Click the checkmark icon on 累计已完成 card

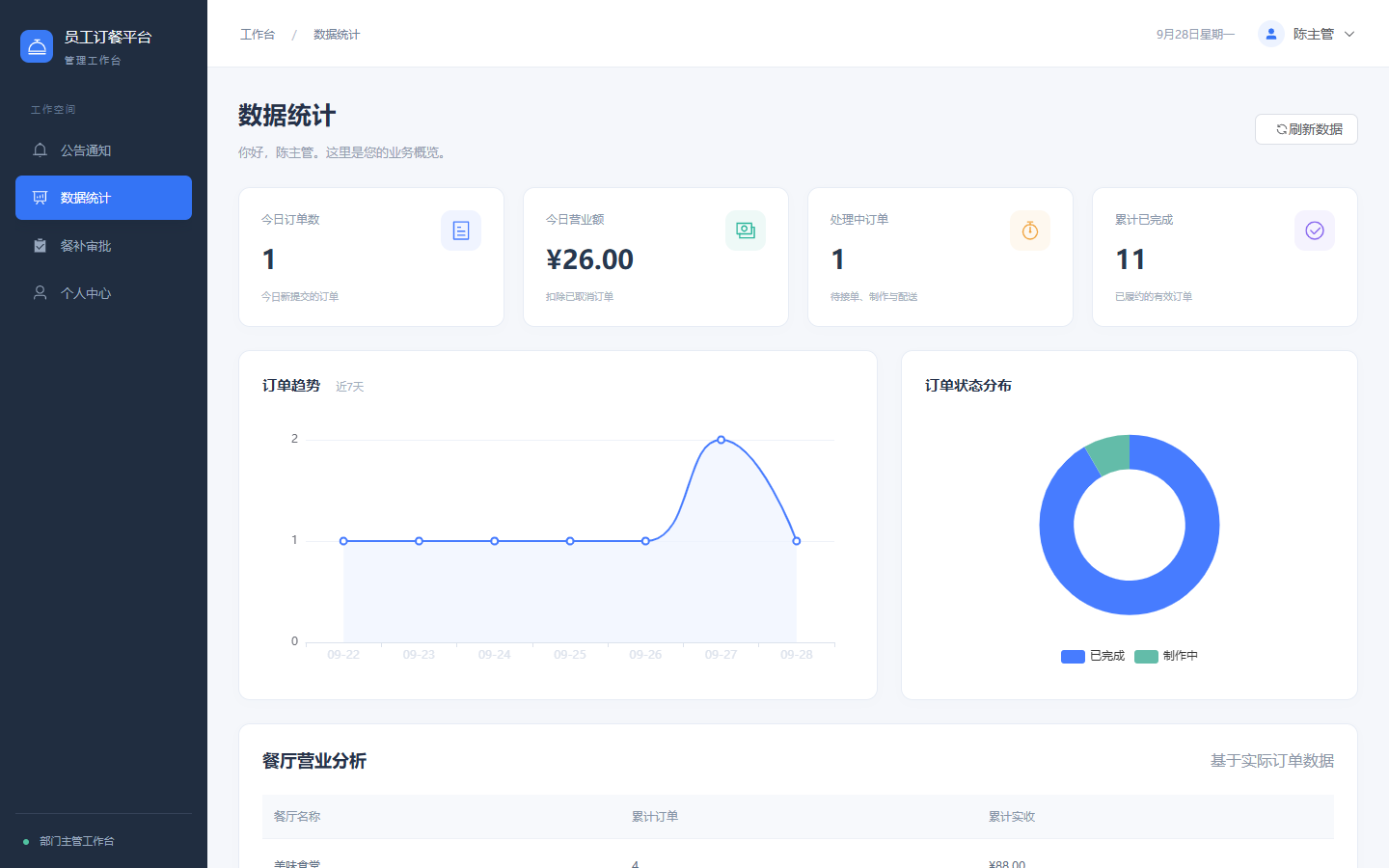coord(1315,231)
